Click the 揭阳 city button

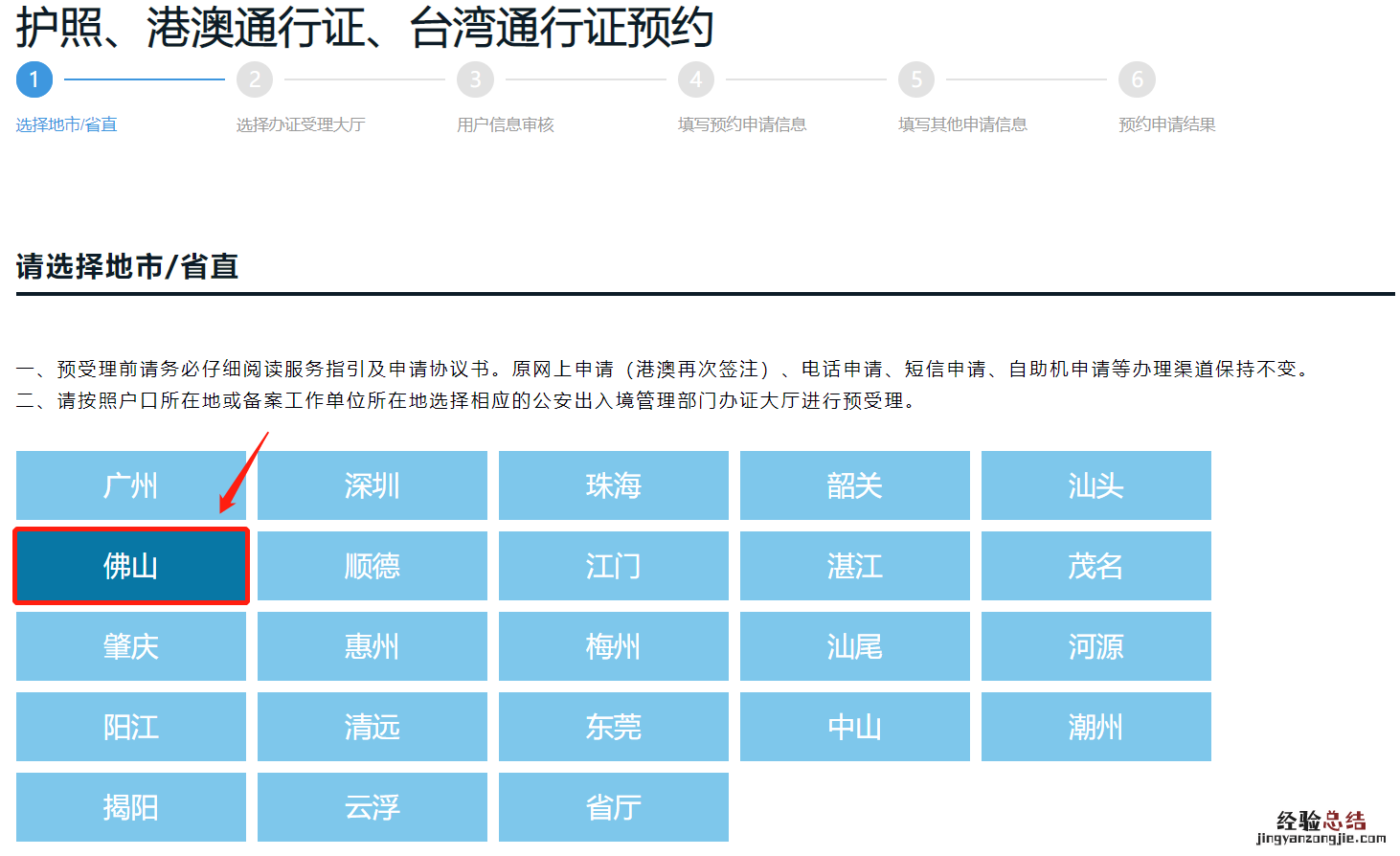tap(131, 807)
